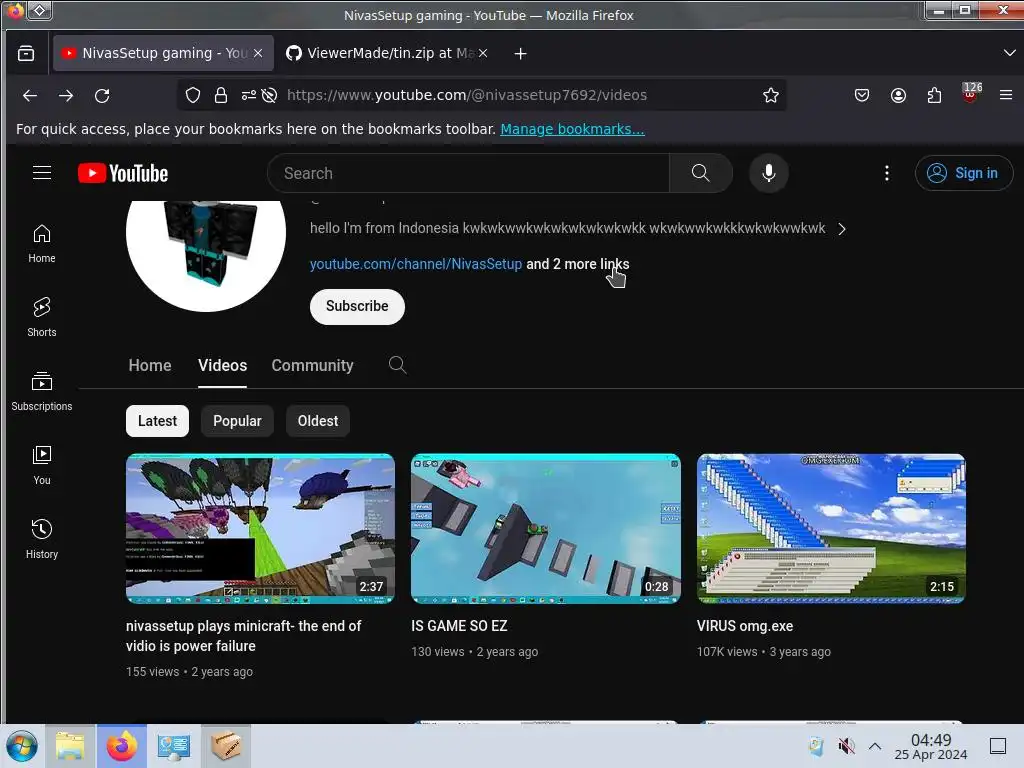The width and height of the screenshot is (1024, 768).
Task: Click the channel avatar image
Action: click(x=206, y=254)
